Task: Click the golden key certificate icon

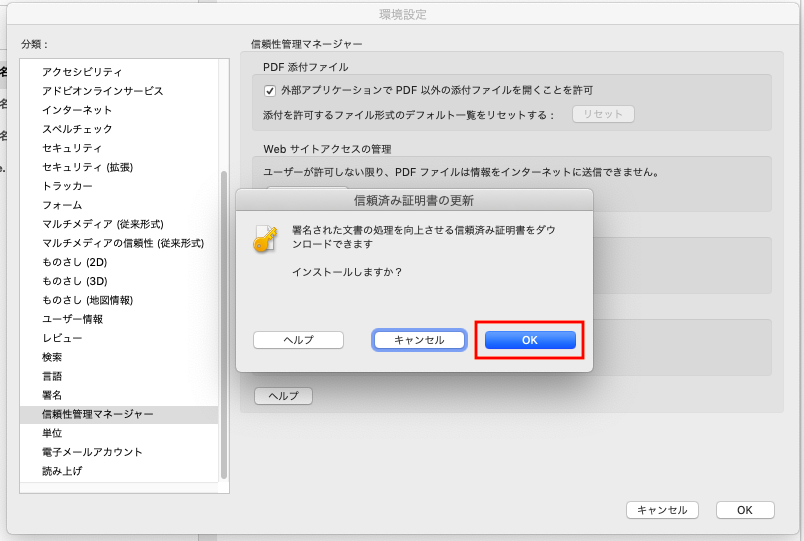Action: pos(265,238)
